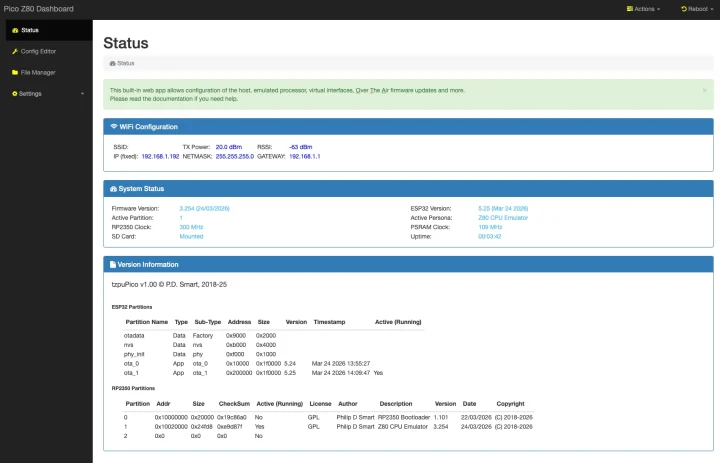
Task: Click the File Manager folder icon
Action: (14, 72)
